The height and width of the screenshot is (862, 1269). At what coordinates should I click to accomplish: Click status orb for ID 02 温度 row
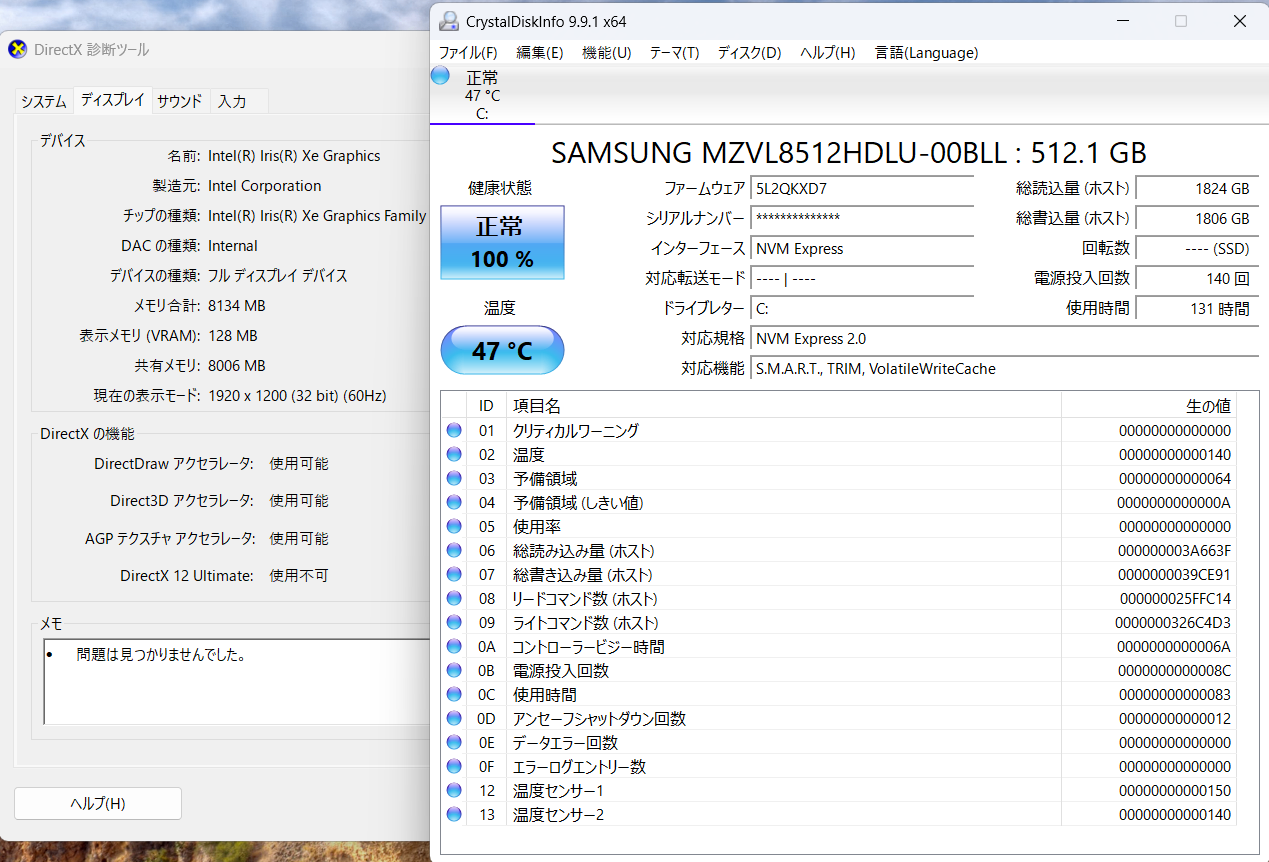coord(454,454)
